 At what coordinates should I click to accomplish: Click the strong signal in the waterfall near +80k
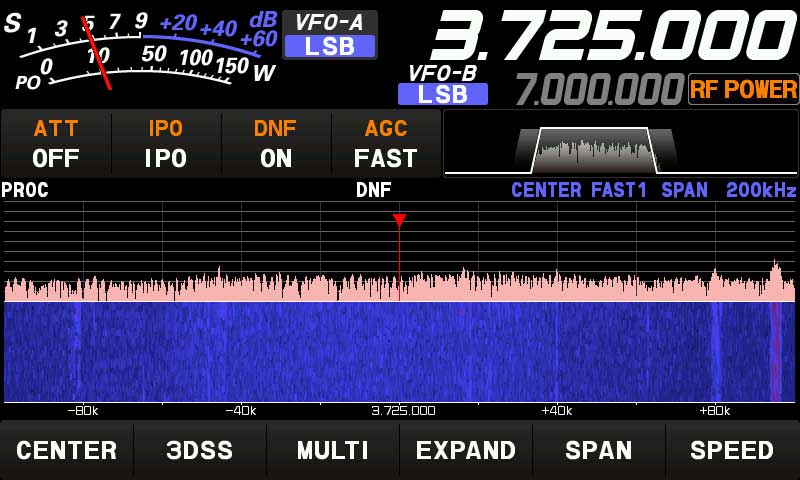[714, 350]
